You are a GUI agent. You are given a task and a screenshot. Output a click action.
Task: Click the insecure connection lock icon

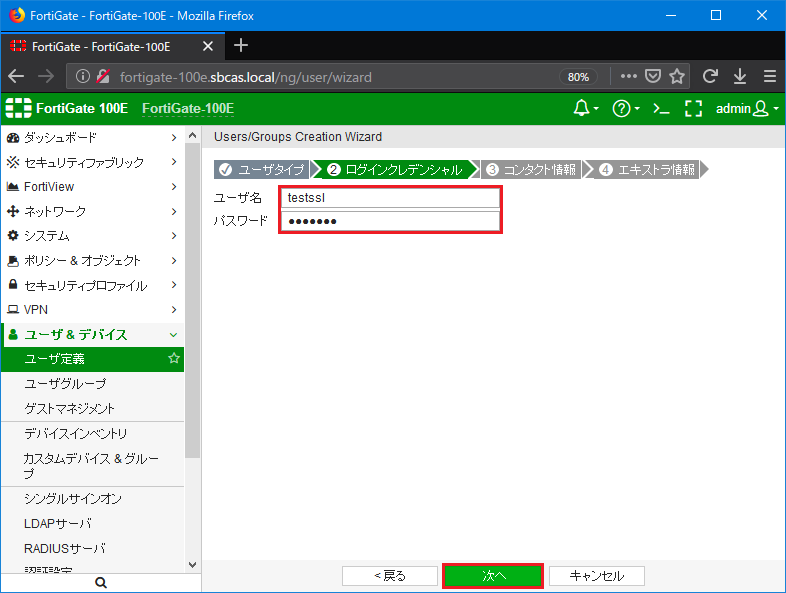pos(103,76)
